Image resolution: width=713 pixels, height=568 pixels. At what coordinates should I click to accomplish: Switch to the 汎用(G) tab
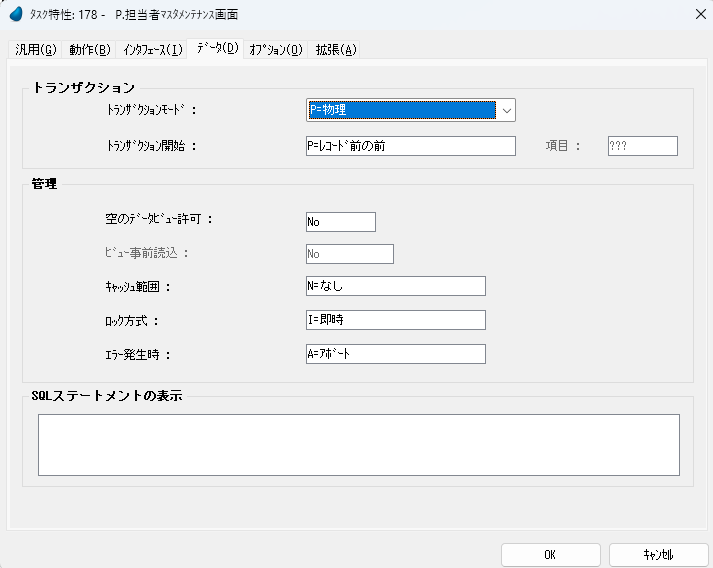[35, 50]
